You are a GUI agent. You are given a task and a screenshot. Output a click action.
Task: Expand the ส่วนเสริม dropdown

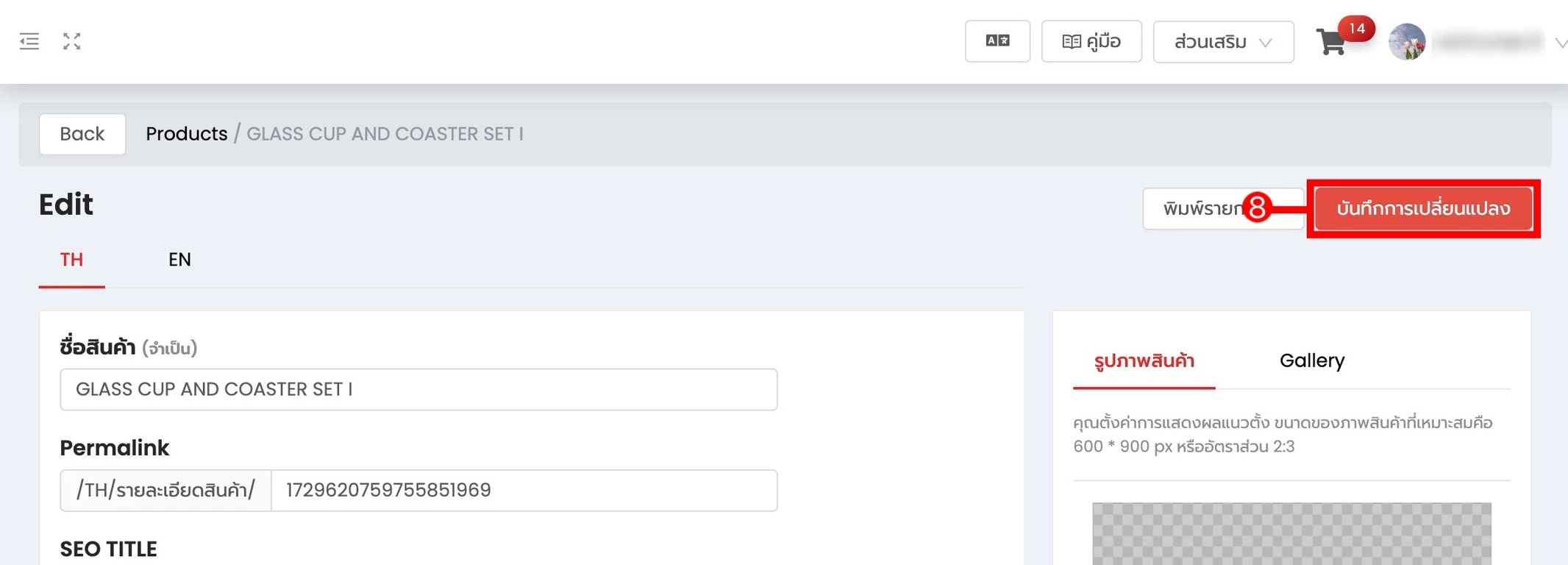pyautogui.click(x=1223, y=42)
